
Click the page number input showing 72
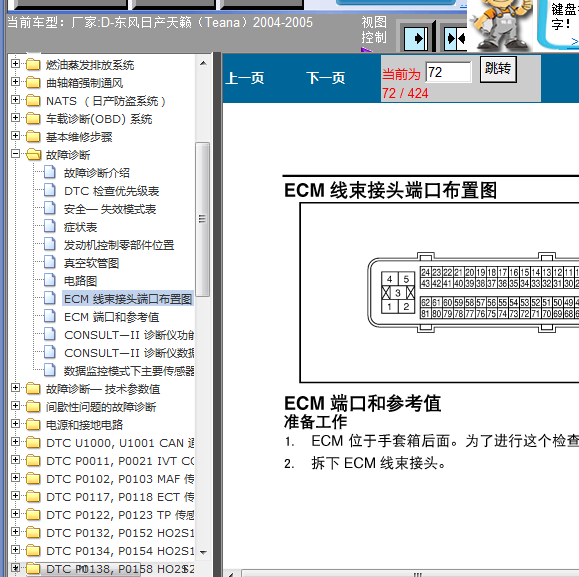(x=448, y=72)
